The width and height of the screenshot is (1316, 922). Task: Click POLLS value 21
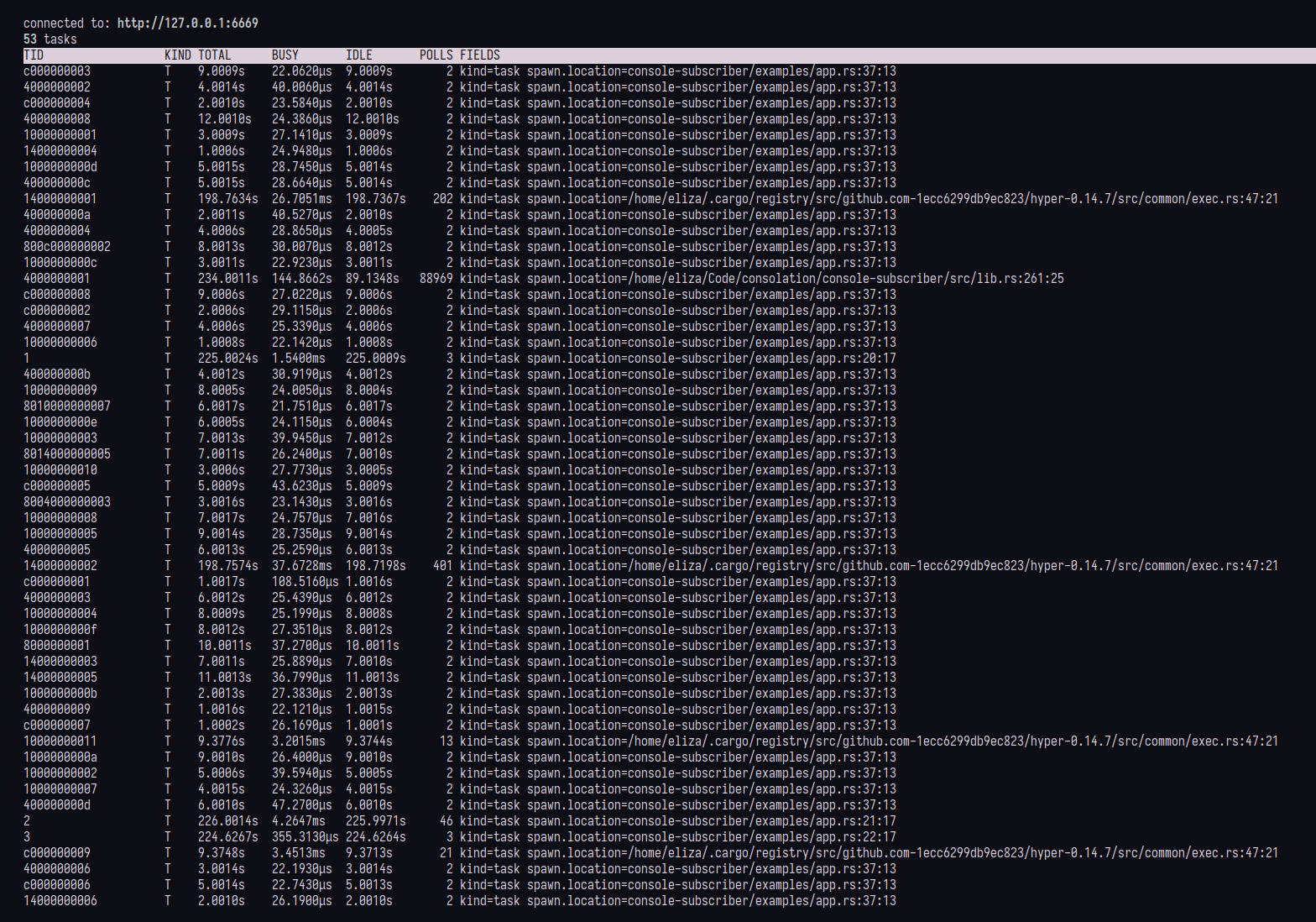tap(446, 853)
